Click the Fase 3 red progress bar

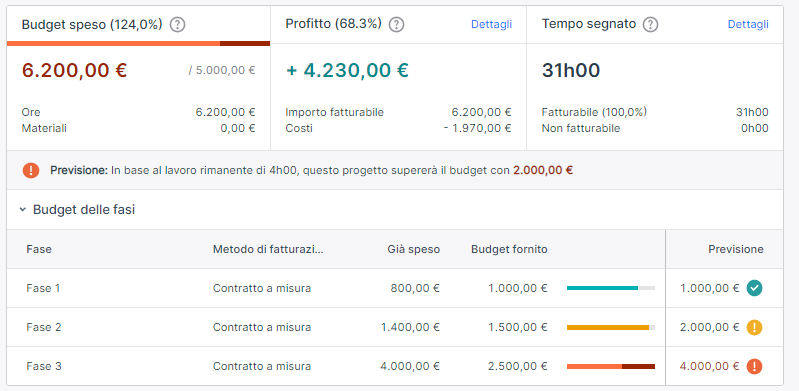tap(610, 366)
